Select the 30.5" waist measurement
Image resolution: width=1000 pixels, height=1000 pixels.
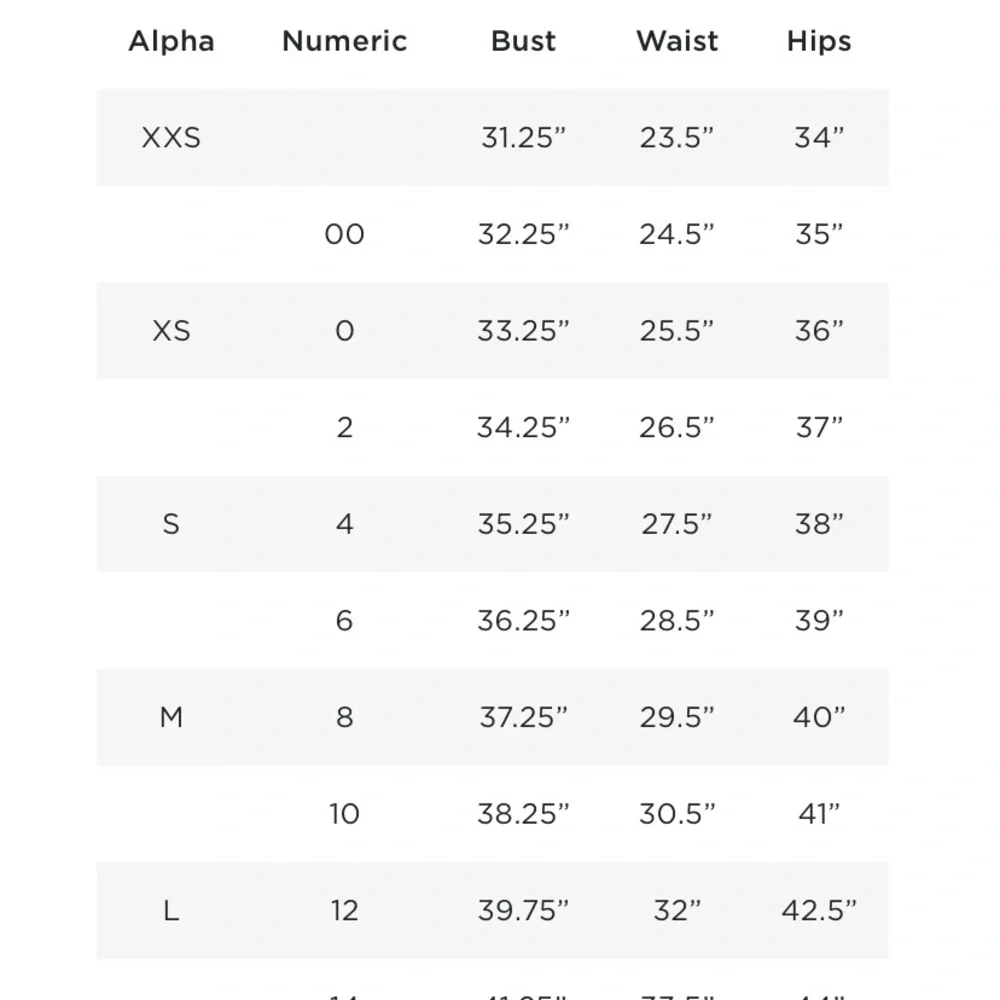click(x=677, y=814)
